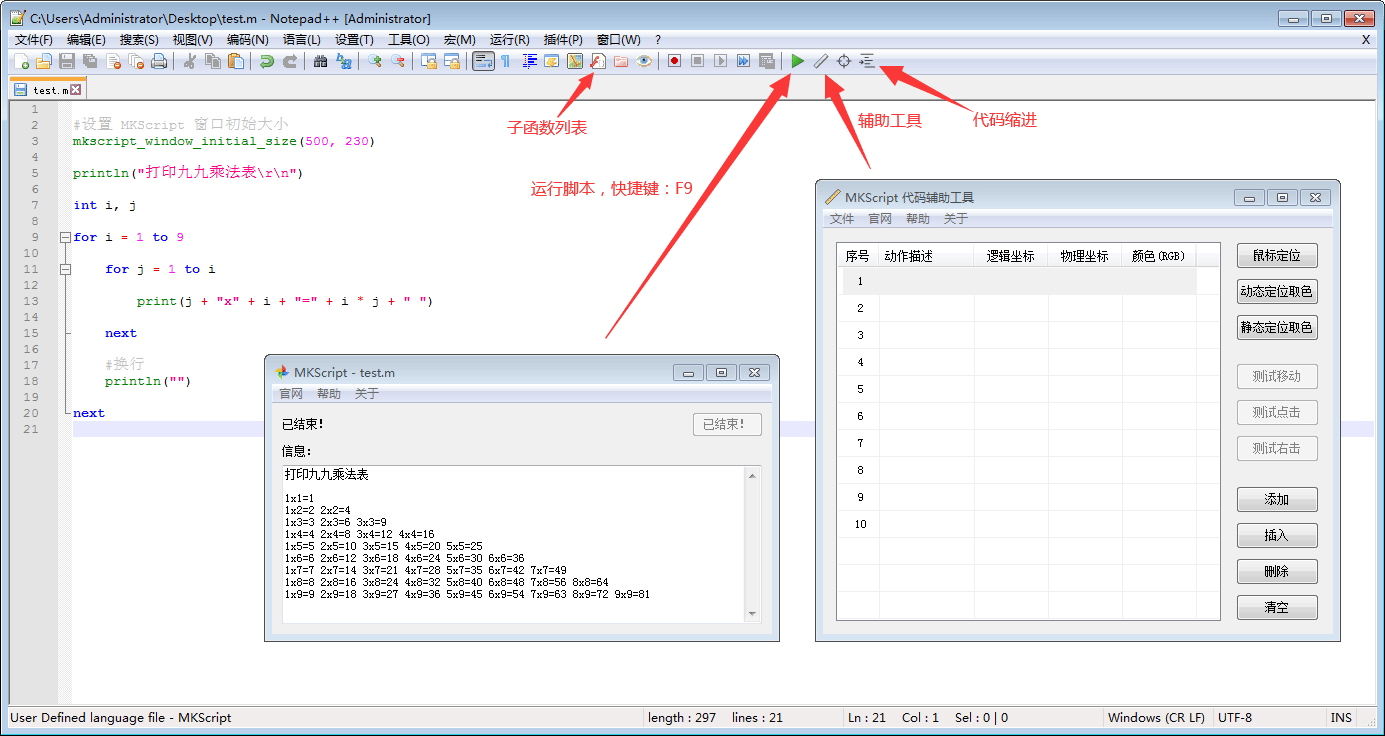Open the 插件(P) menu
Image resolution: width=1385 pixels, height=736 pixels.
point(563,40)
